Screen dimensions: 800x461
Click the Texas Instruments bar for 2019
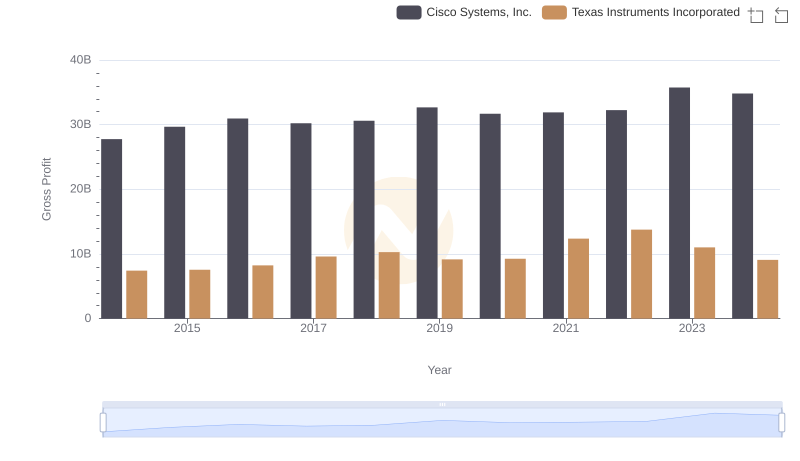pyautogui.click(x=452, y=289)
